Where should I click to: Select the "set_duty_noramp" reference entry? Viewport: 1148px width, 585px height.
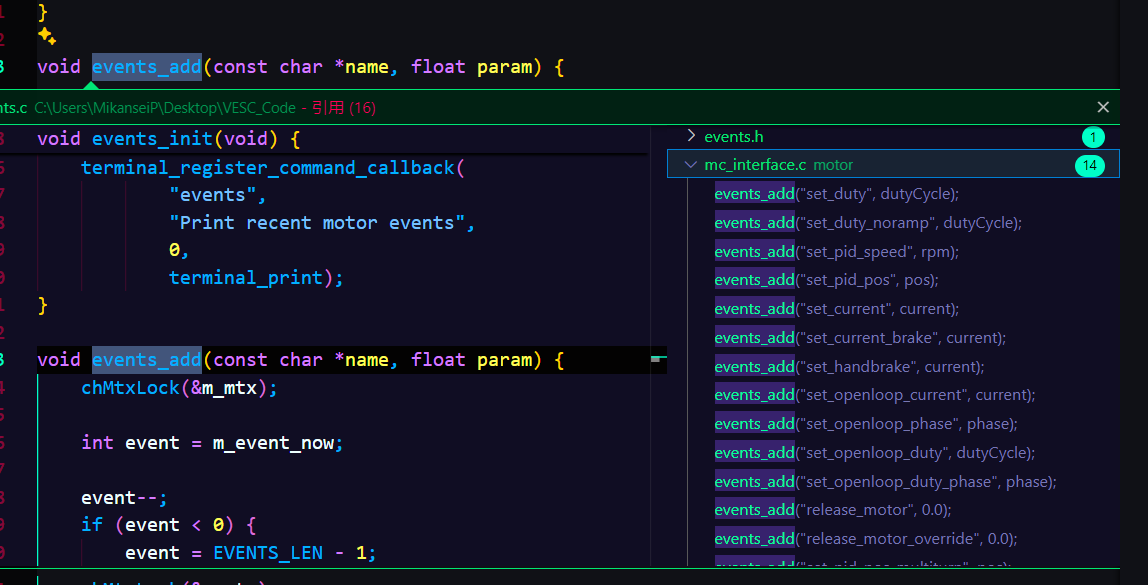[868, 223]
